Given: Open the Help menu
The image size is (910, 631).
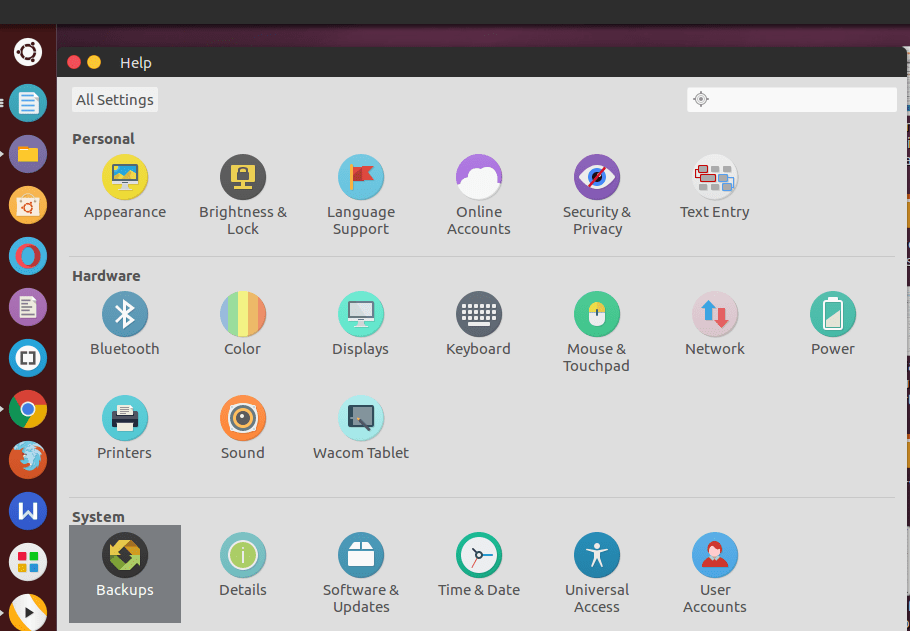Looking at the screenshot, I should [136, 63].
